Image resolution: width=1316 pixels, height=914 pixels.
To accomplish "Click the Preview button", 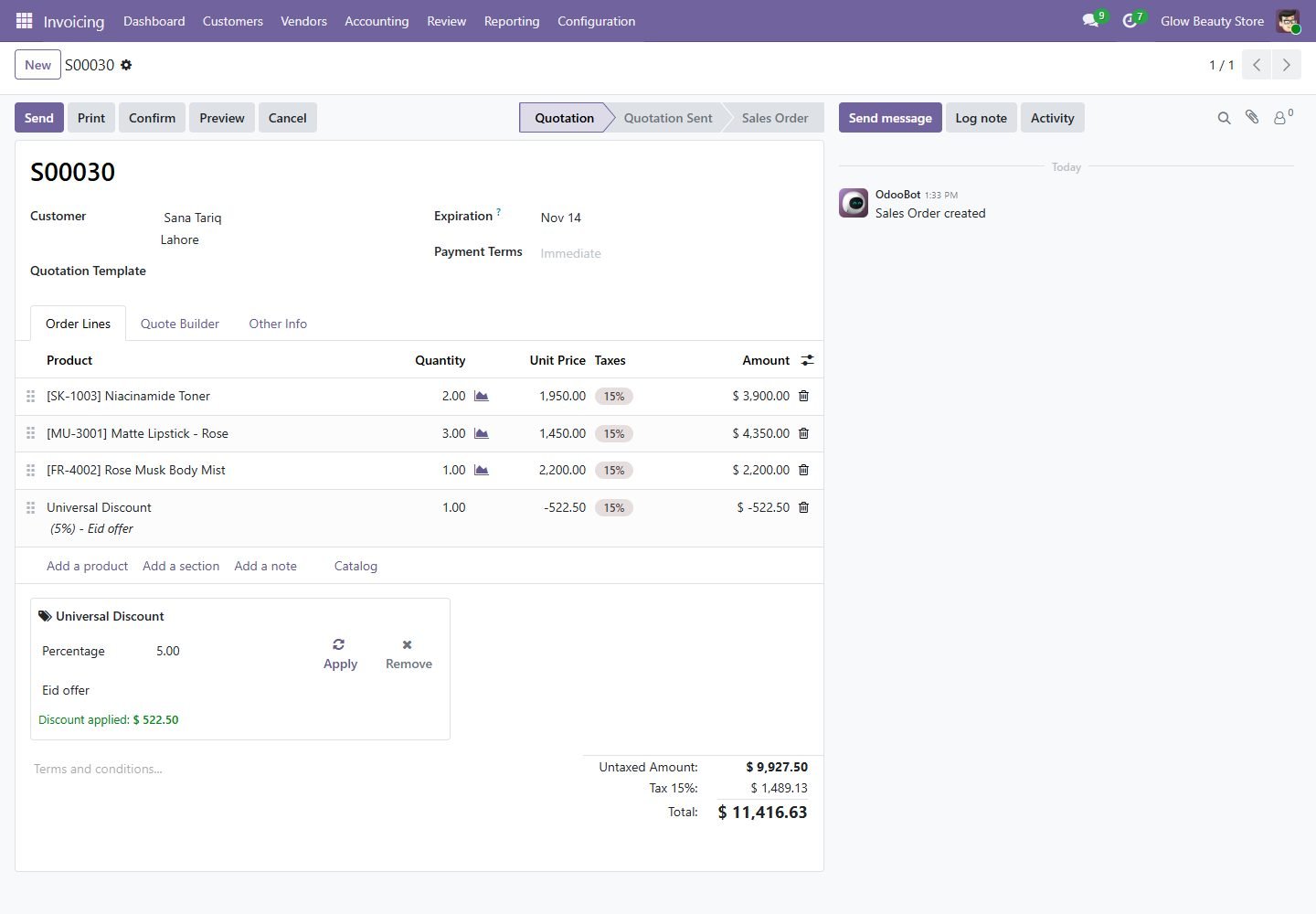I will tap(222, 118).
